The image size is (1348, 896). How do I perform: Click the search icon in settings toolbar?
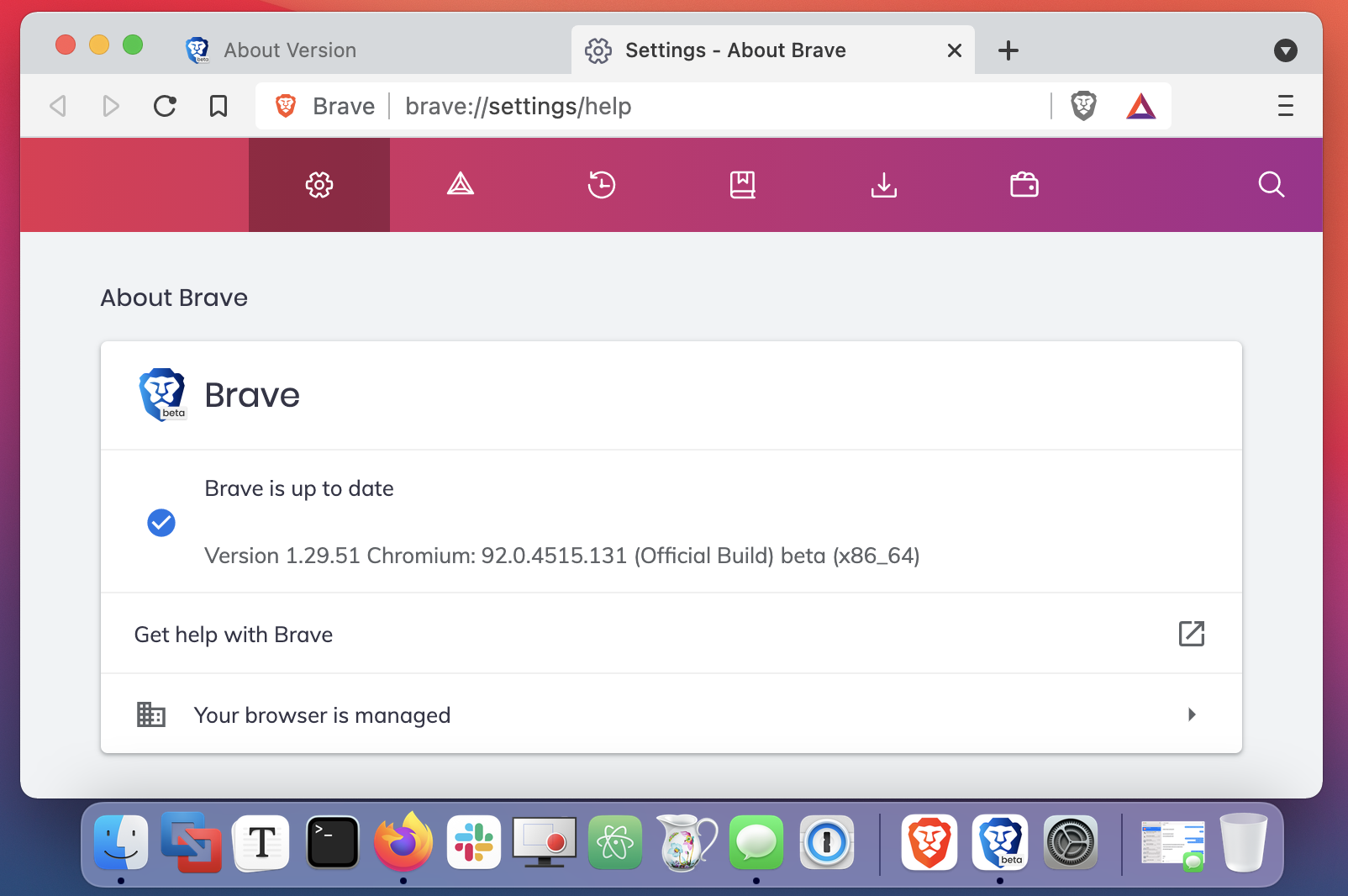coord(1271,185)
